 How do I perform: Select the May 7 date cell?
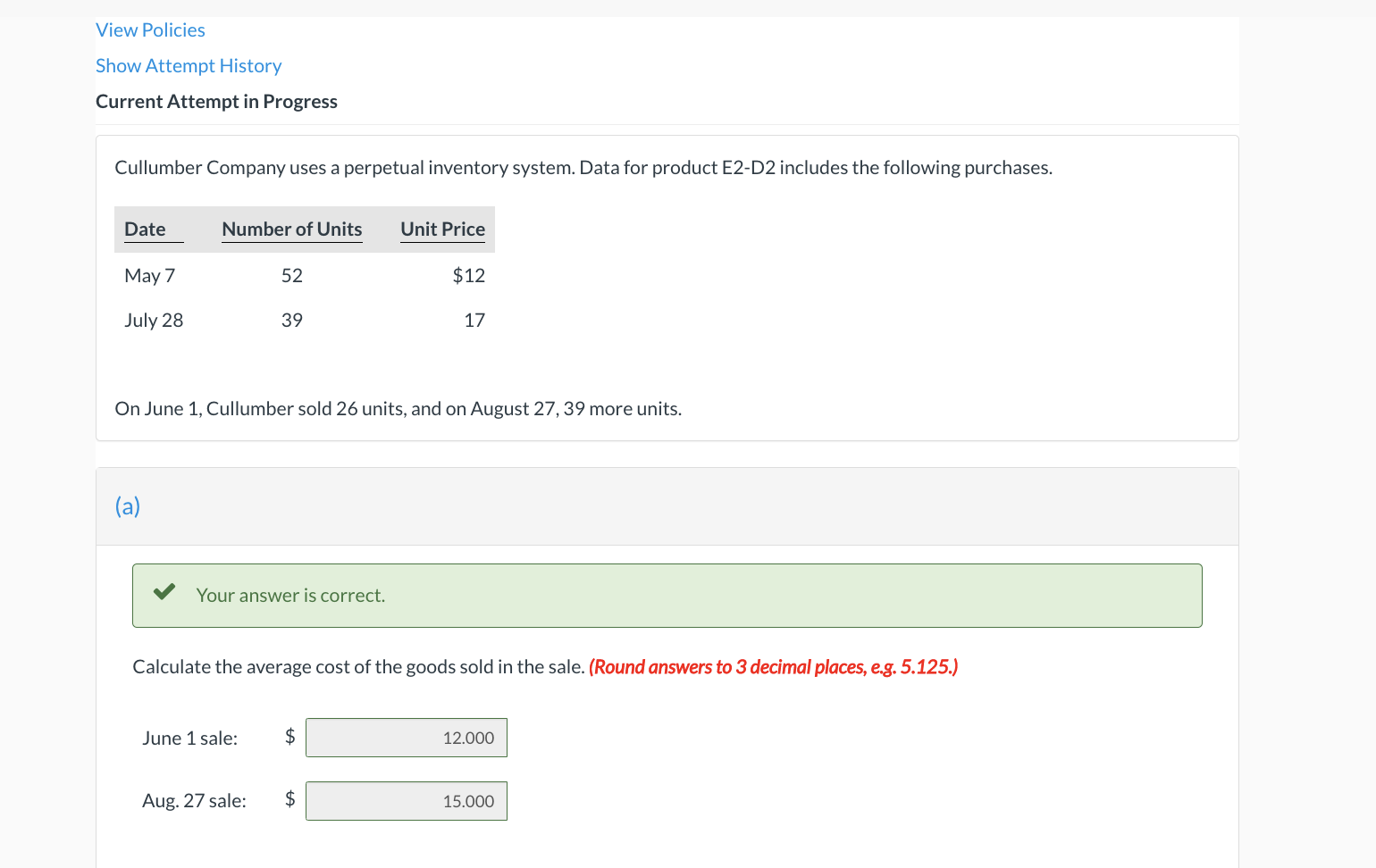point(150,276)
